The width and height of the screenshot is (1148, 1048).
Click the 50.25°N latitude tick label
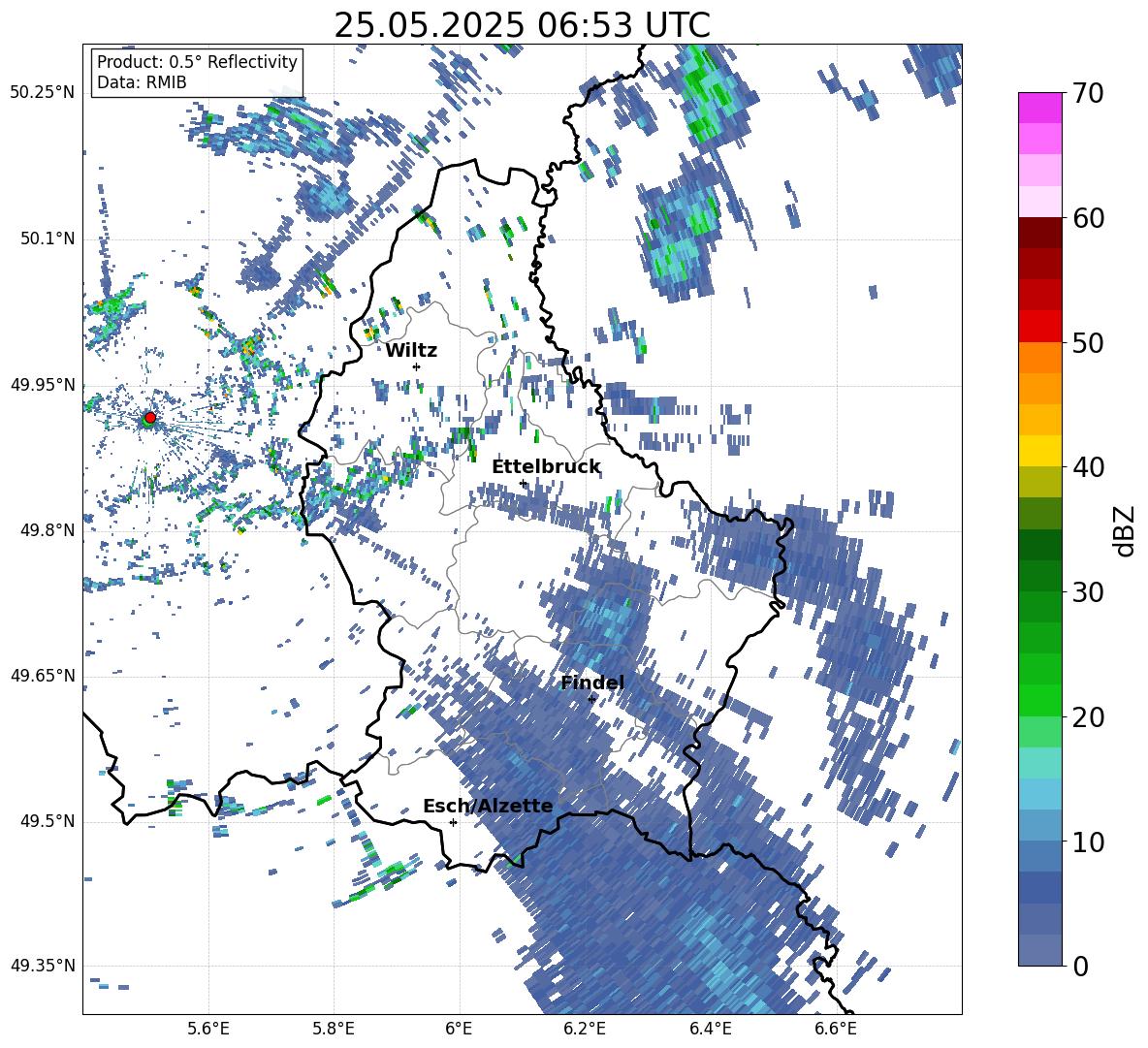[43, 93]
